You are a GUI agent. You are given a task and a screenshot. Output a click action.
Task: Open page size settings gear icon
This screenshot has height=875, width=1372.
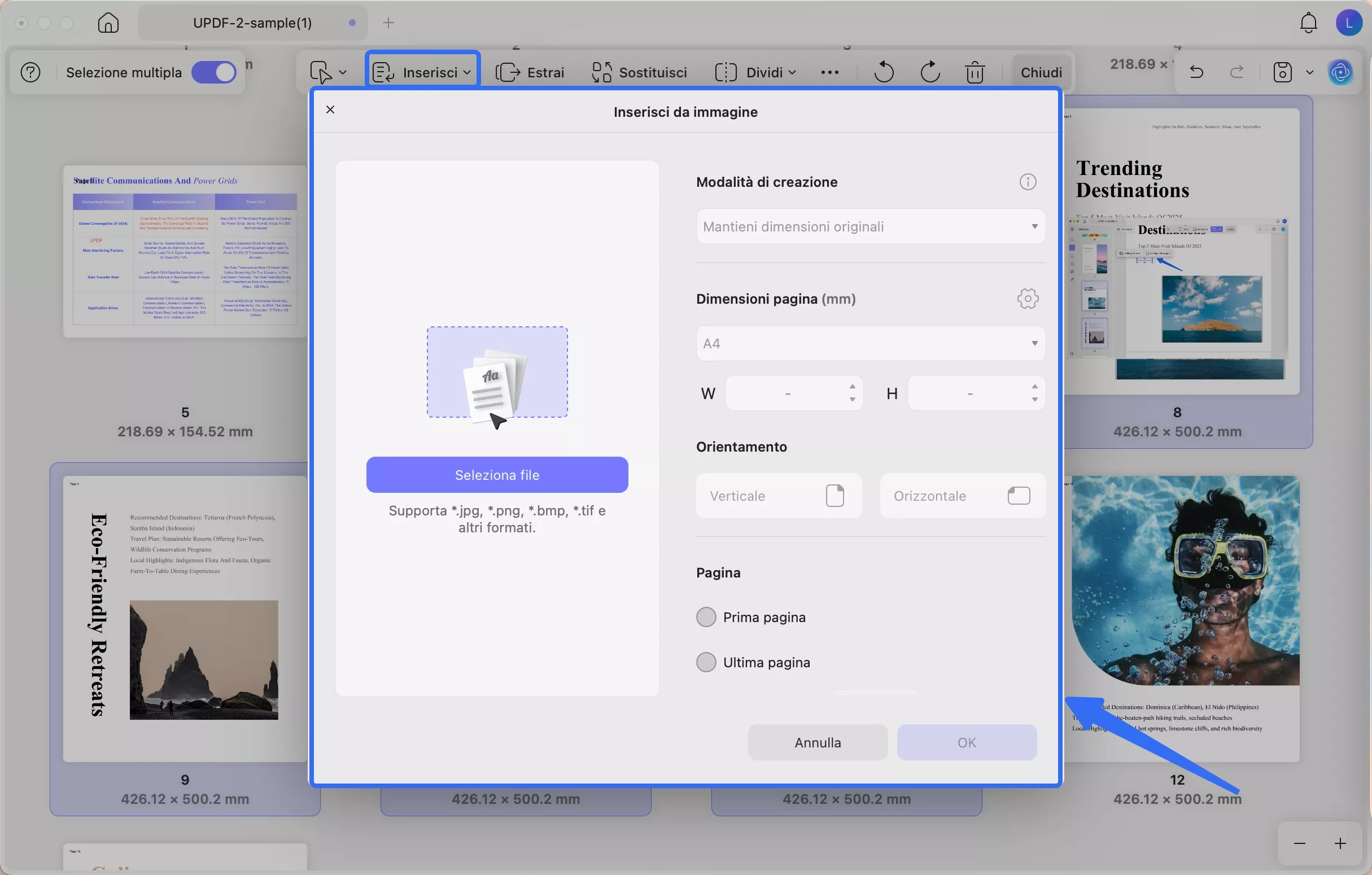pyautogui.click(x=1027, y=299)
